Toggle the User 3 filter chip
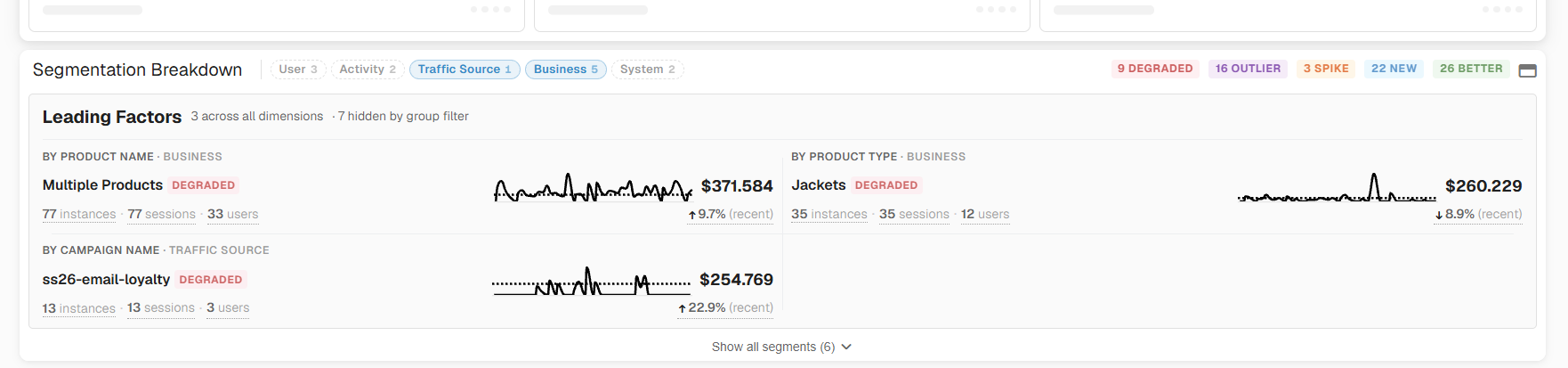 click(298, 70)
